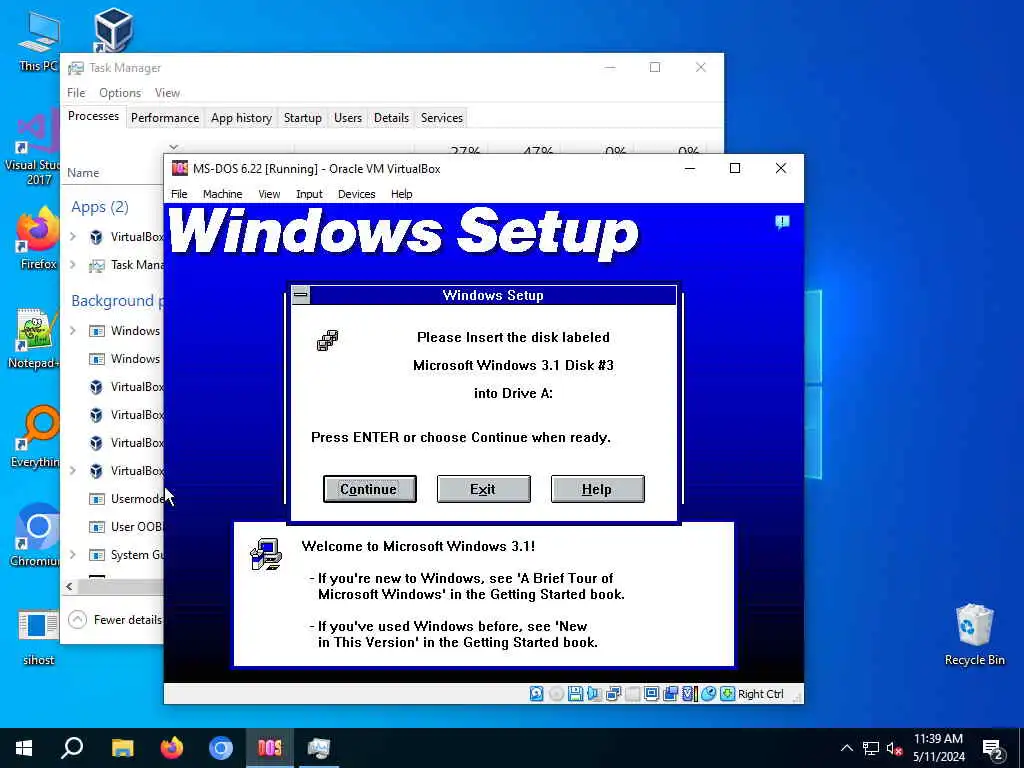Click the display monitor status bar icon
This screenshot has height=768, width=1024.
point(651,694)
